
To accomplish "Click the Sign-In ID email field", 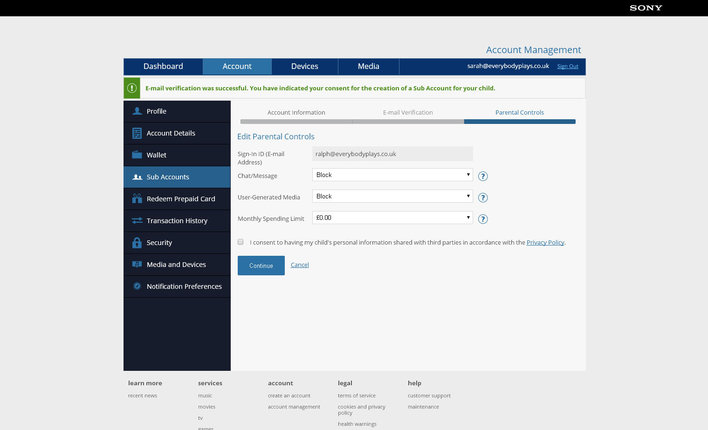I will point(392,154).
